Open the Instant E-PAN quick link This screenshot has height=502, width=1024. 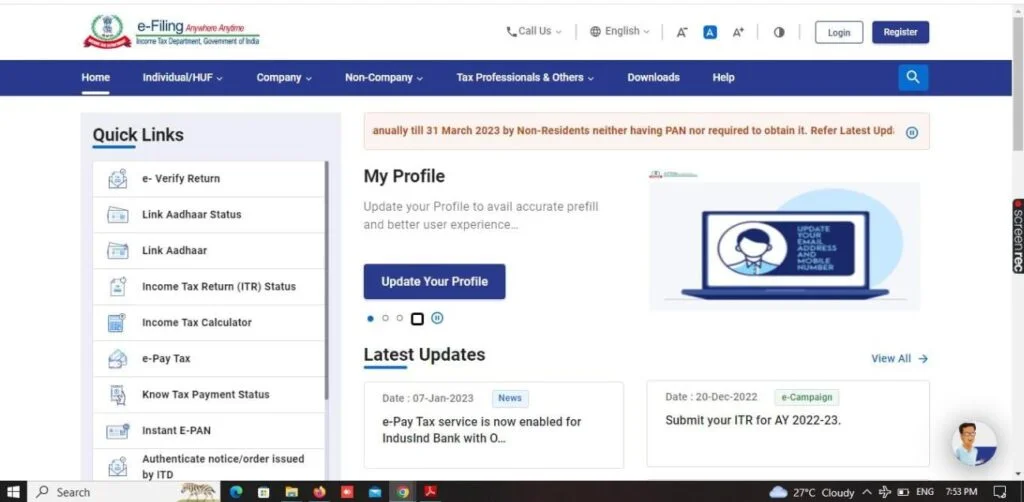208,431
